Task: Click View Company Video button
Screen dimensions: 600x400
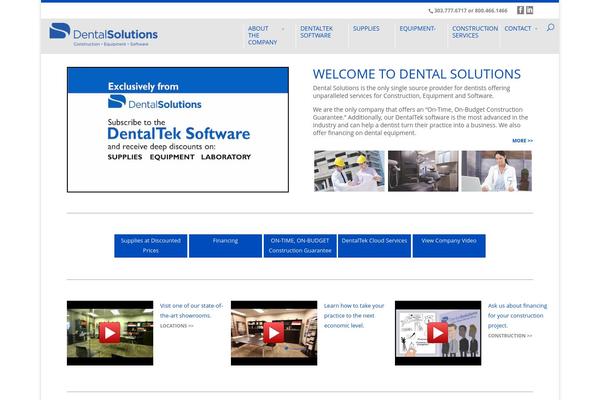Action: click(449, 246)
